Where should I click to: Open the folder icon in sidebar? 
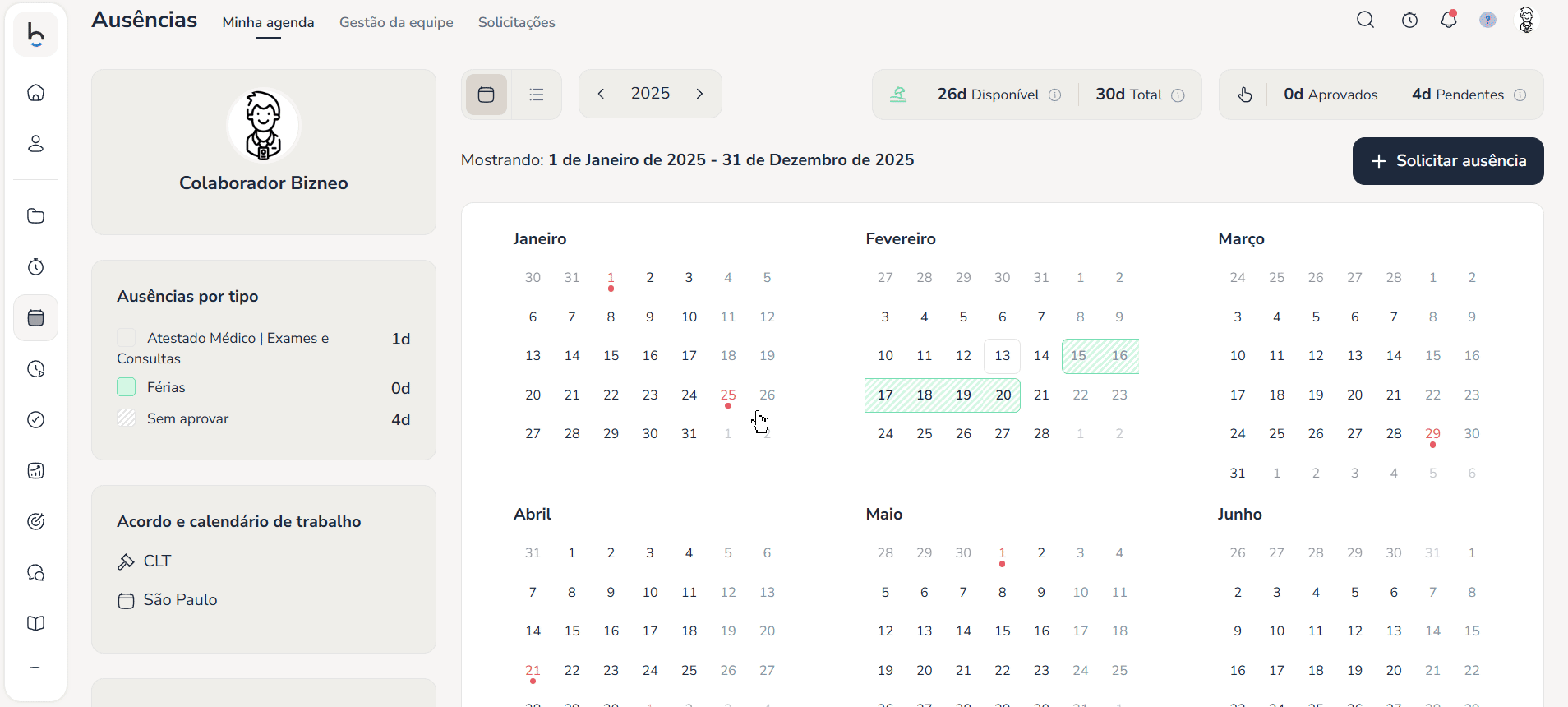click(35, 216)
